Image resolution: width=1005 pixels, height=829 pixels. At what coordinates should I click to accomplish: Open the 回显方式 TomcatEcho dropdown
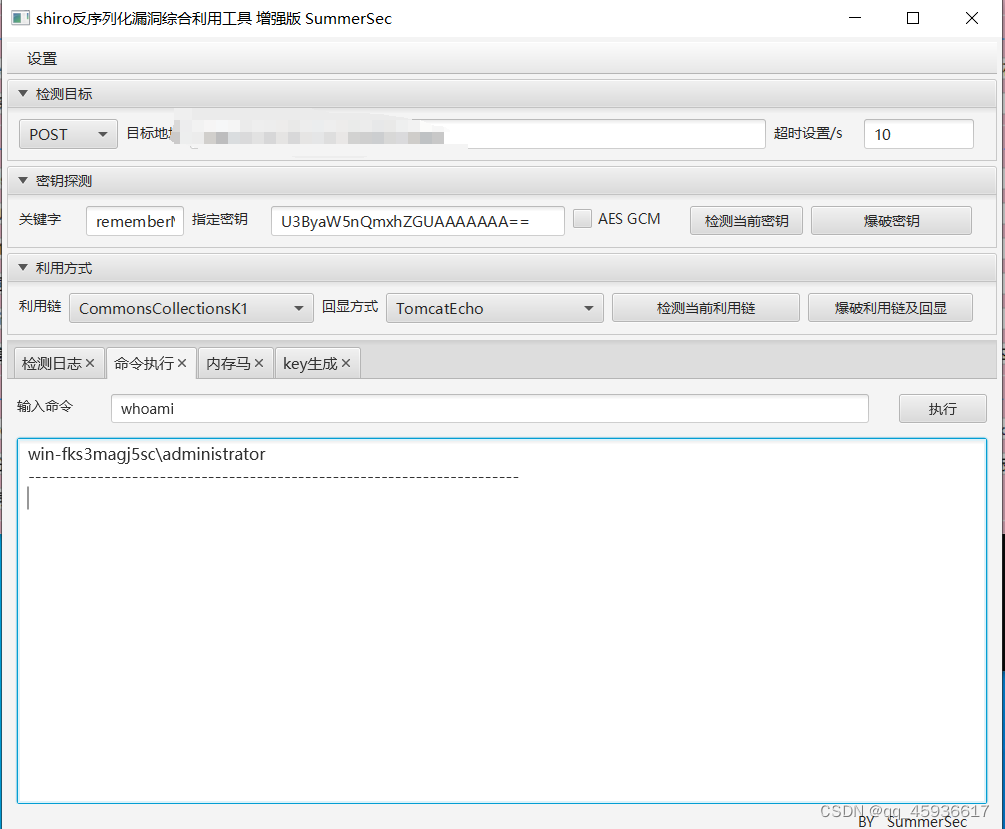tap(494, 308)
